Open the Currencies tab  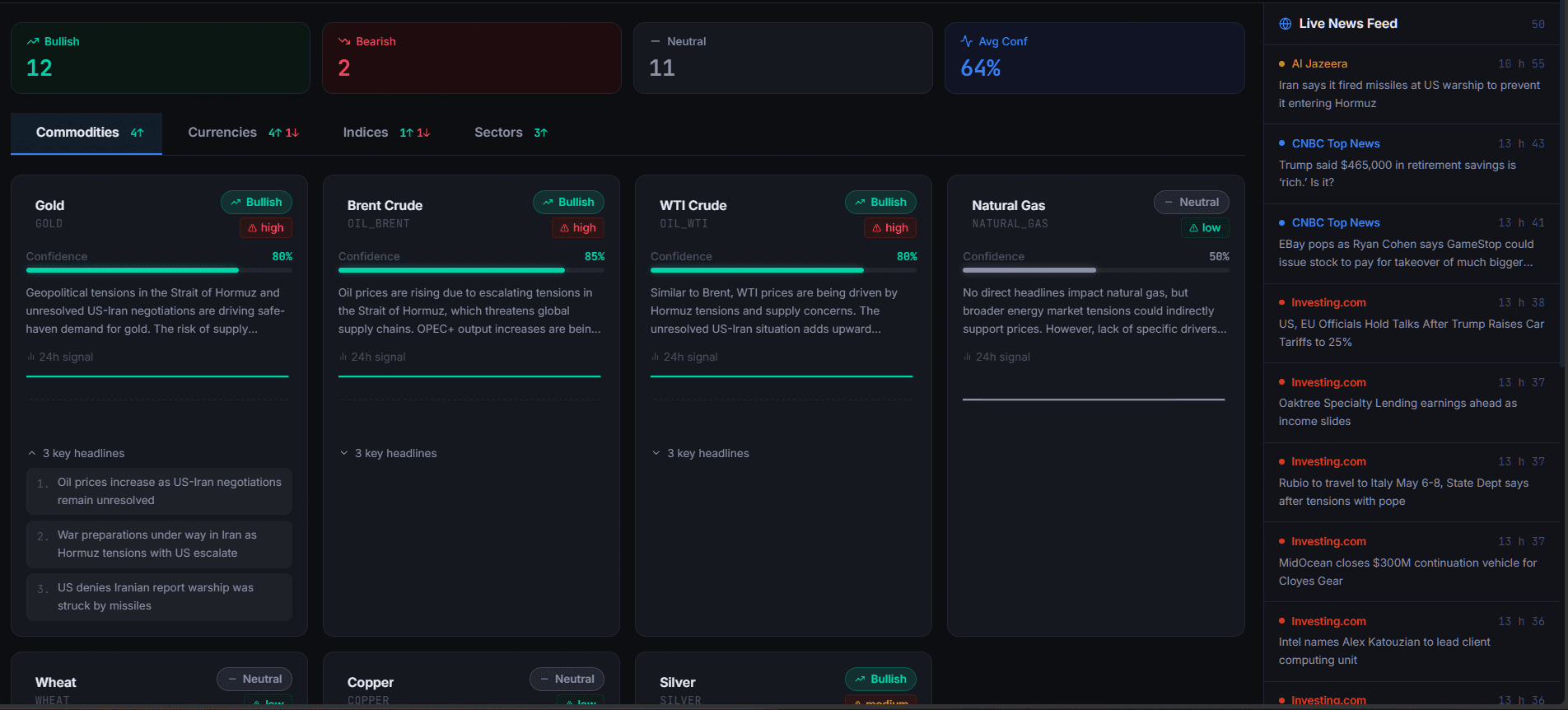click(x=243, y=133)
